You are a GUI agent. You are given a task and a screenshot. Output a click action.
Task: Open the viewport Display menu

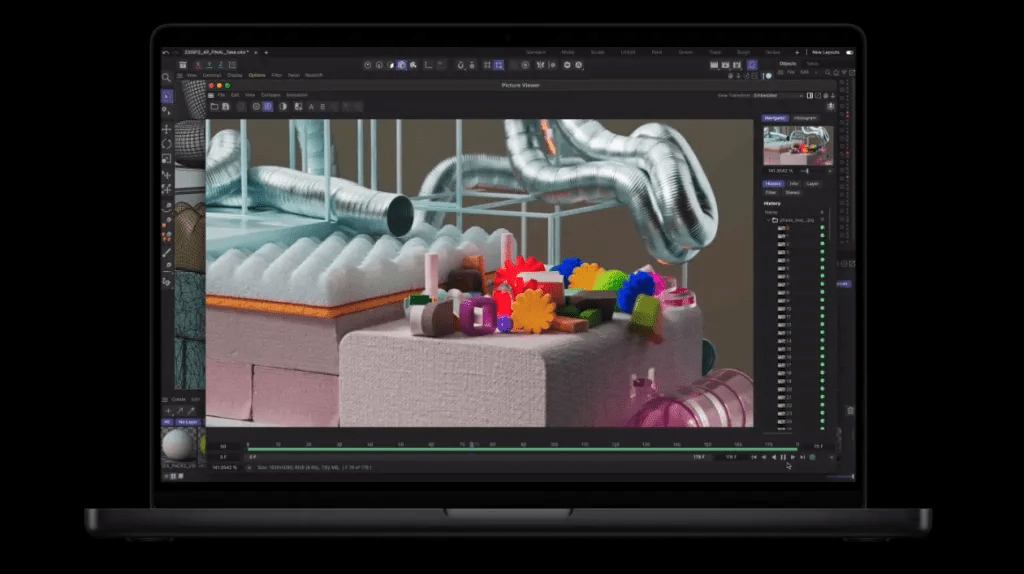234,75
